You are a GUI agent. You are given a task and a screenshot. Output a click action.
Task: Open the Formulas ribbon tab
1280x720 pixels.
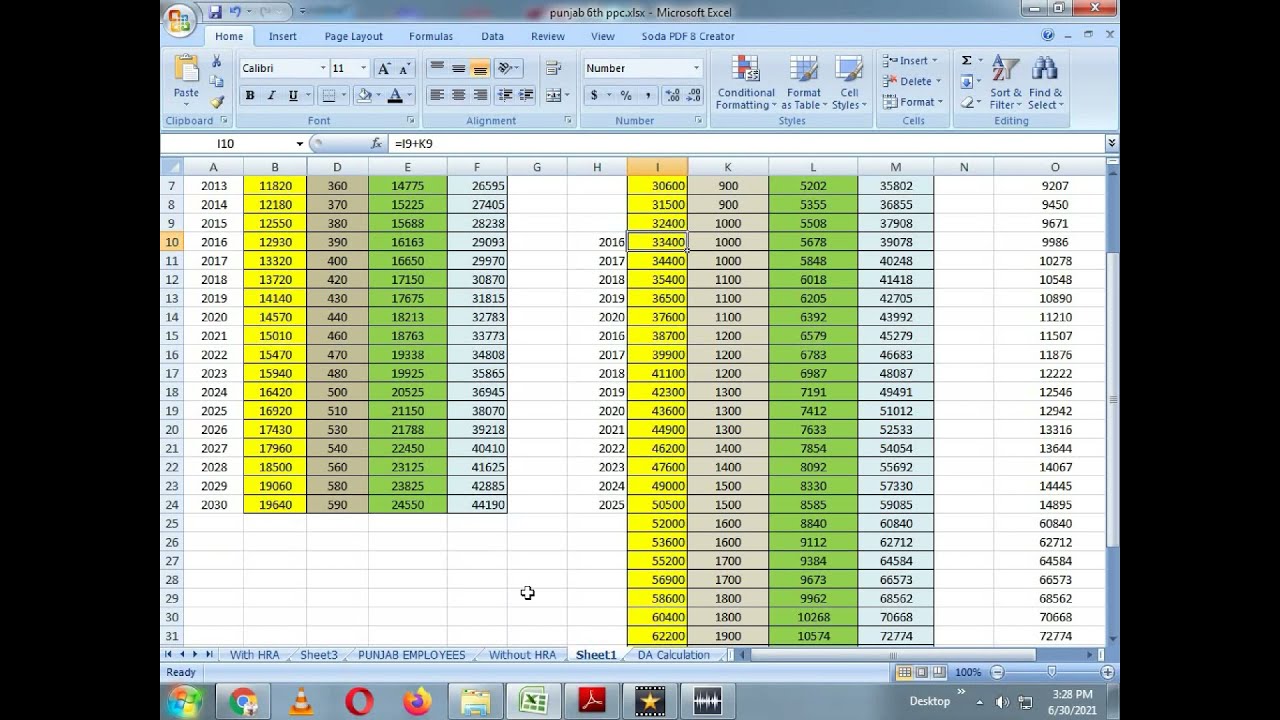tap(431, 36)
